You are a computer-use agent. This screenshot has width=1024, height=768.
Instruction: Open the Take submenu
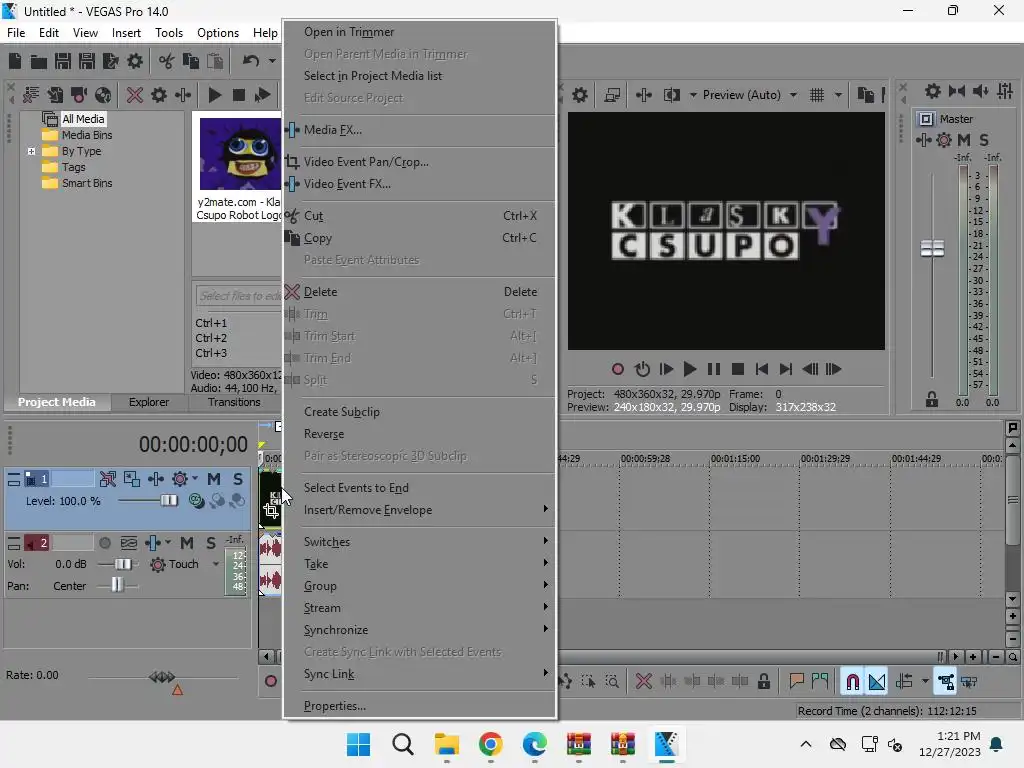[x=420, y=564]
